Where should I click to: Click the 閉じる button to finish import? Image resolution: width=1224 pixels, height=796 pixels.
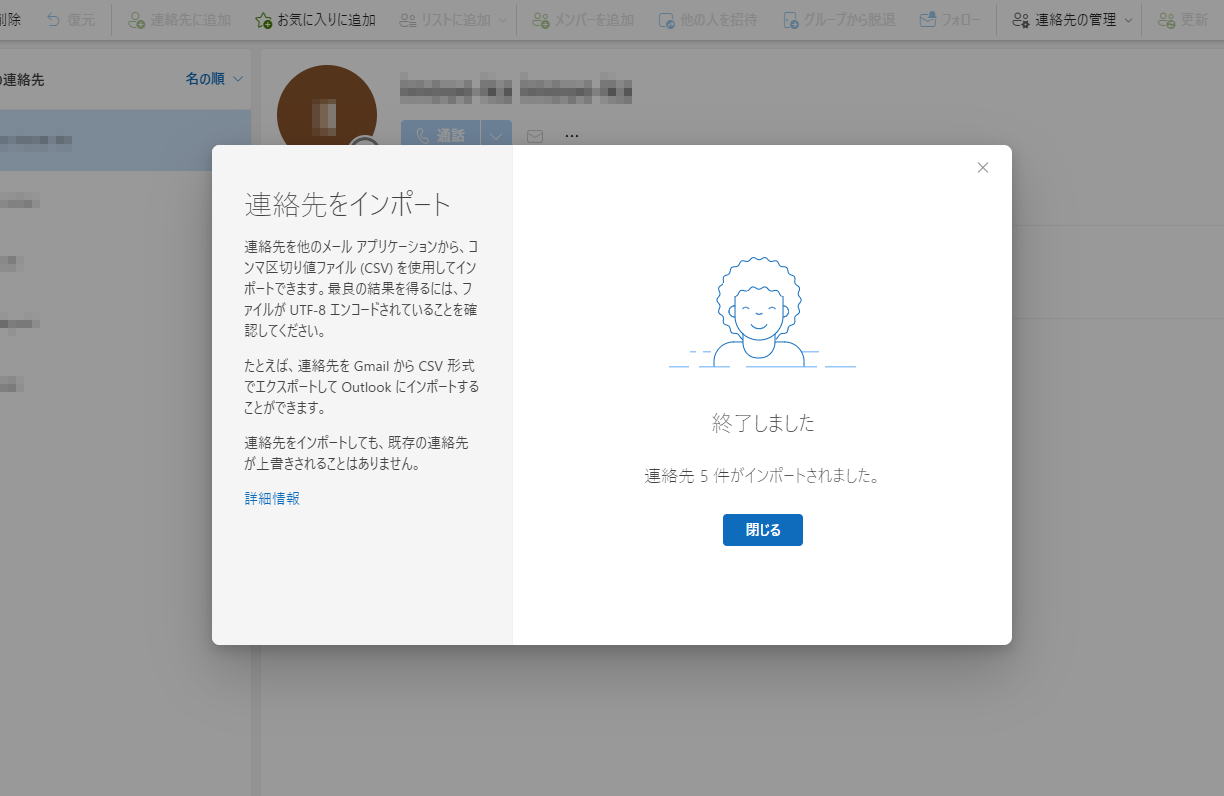point(762,530)
